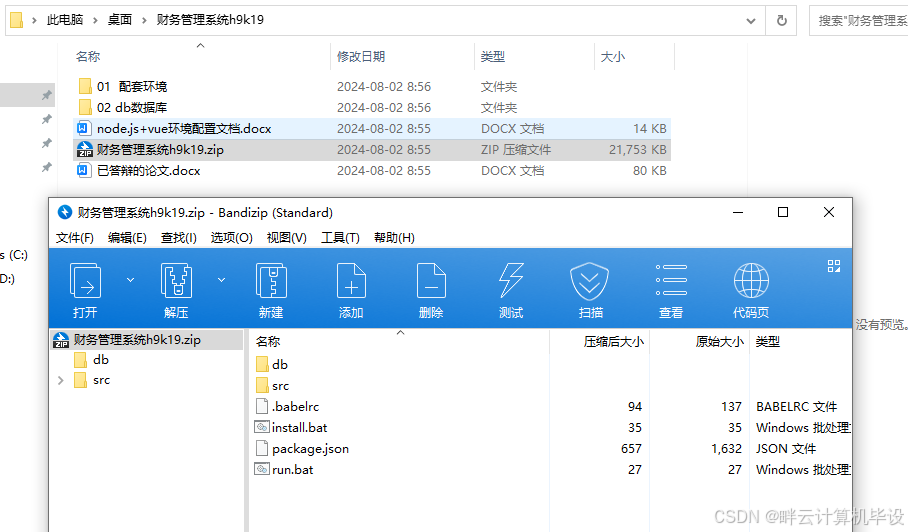Select 已答辩的论文.docx in Explorer
Viewport: 908px width, 532px height.
pyautogui.click(x=139, y=171)
